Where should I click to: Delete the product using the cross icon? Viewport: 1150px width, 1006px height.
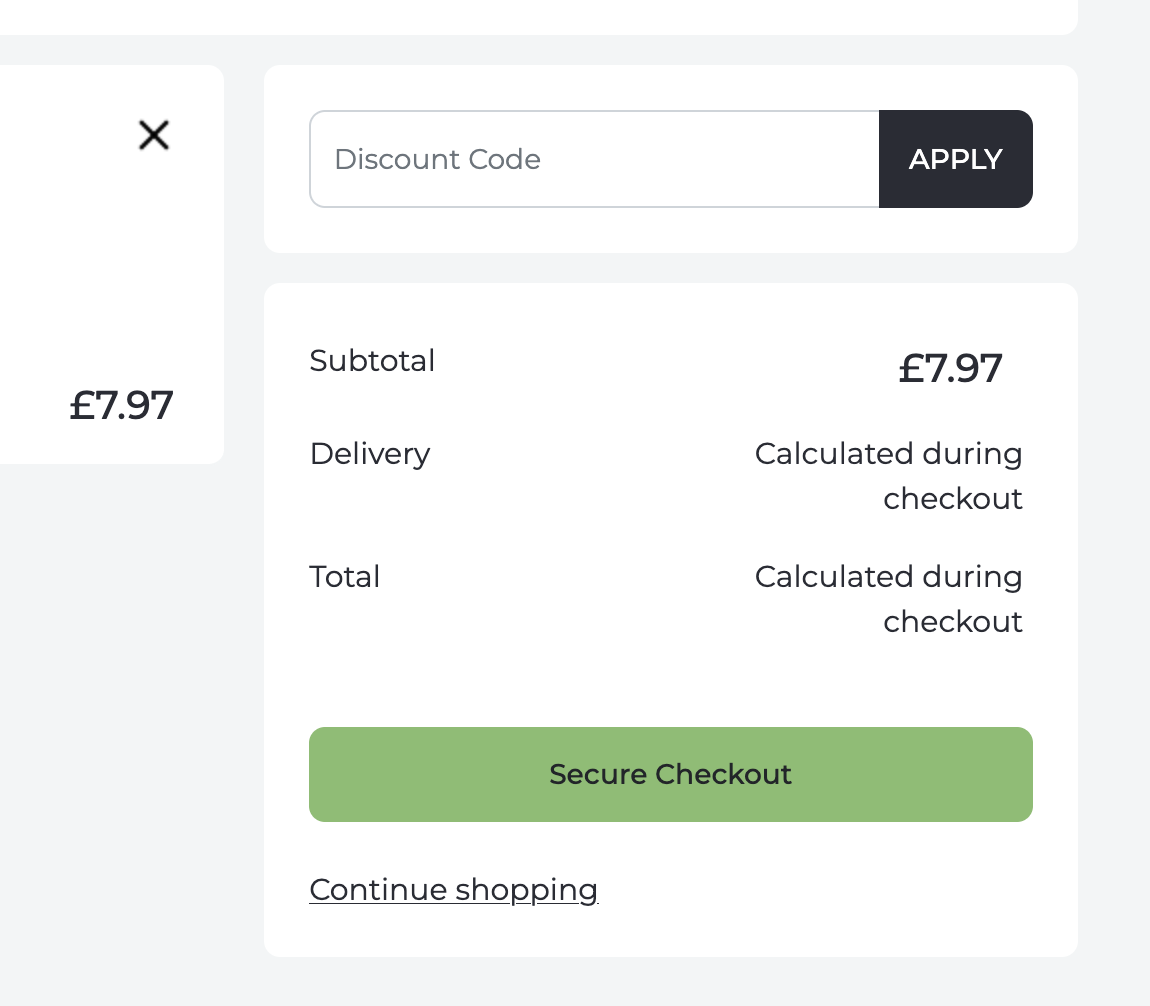click(x=154, y=135)
